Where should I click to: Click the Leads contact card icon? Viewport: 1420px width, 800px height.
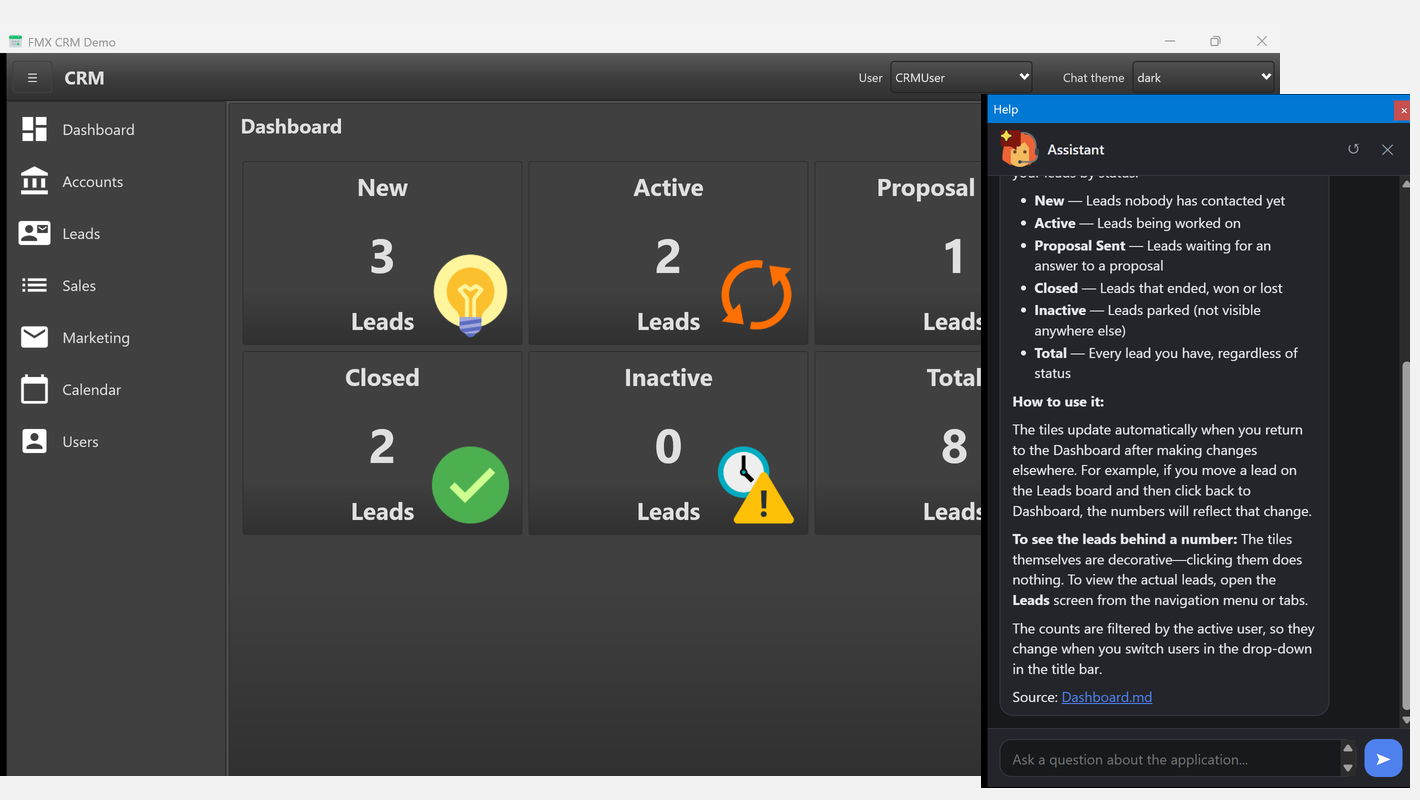34,233
